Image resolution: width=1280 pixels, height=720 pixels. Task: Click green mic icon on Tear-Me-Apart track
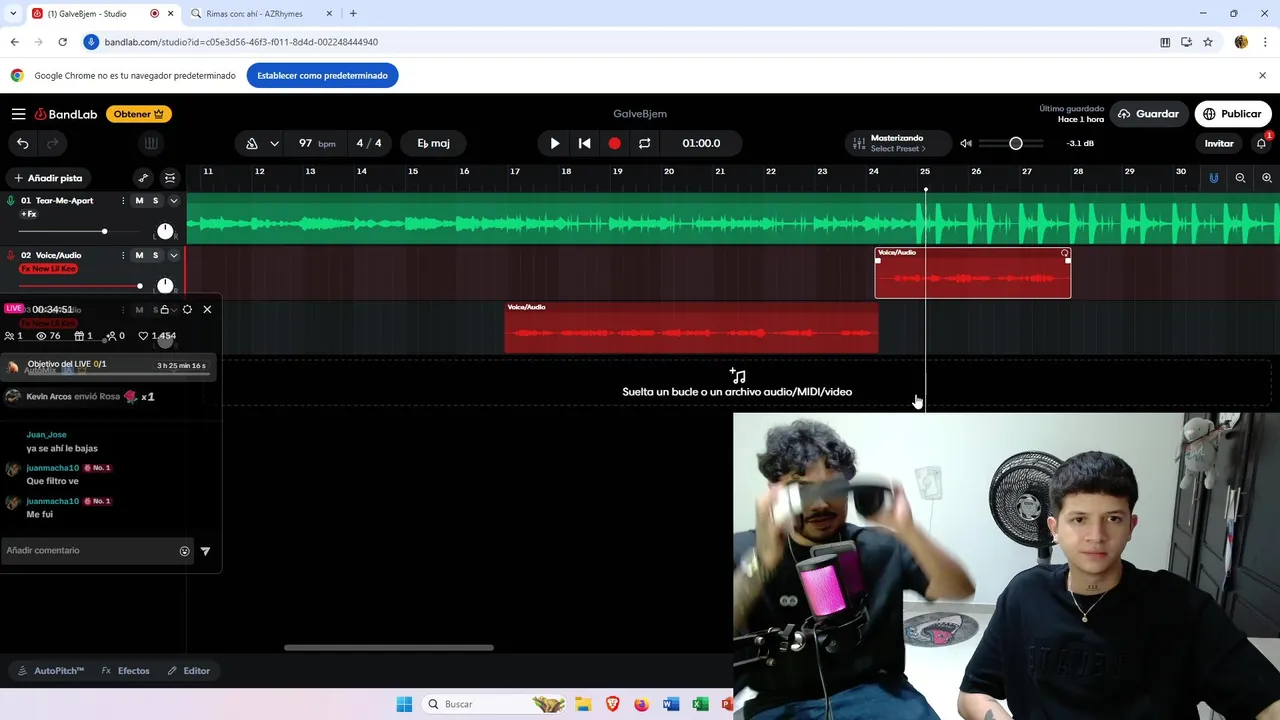point(11,201)
